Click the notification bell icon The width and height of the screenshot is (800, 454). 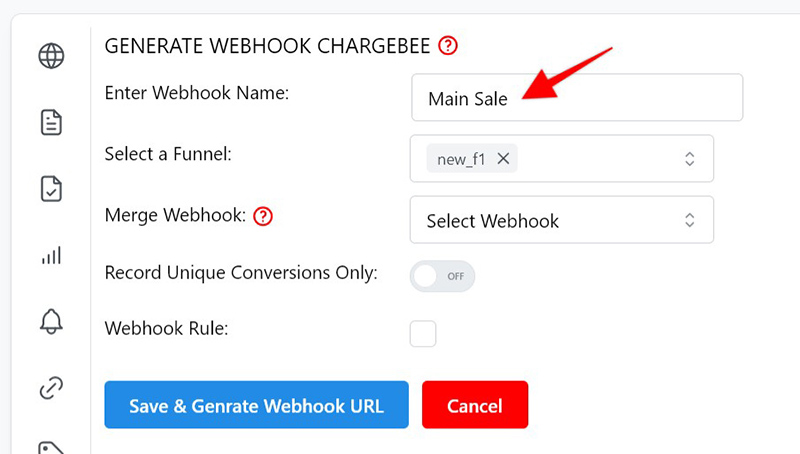pyautogui.click(x=51, y=321)
